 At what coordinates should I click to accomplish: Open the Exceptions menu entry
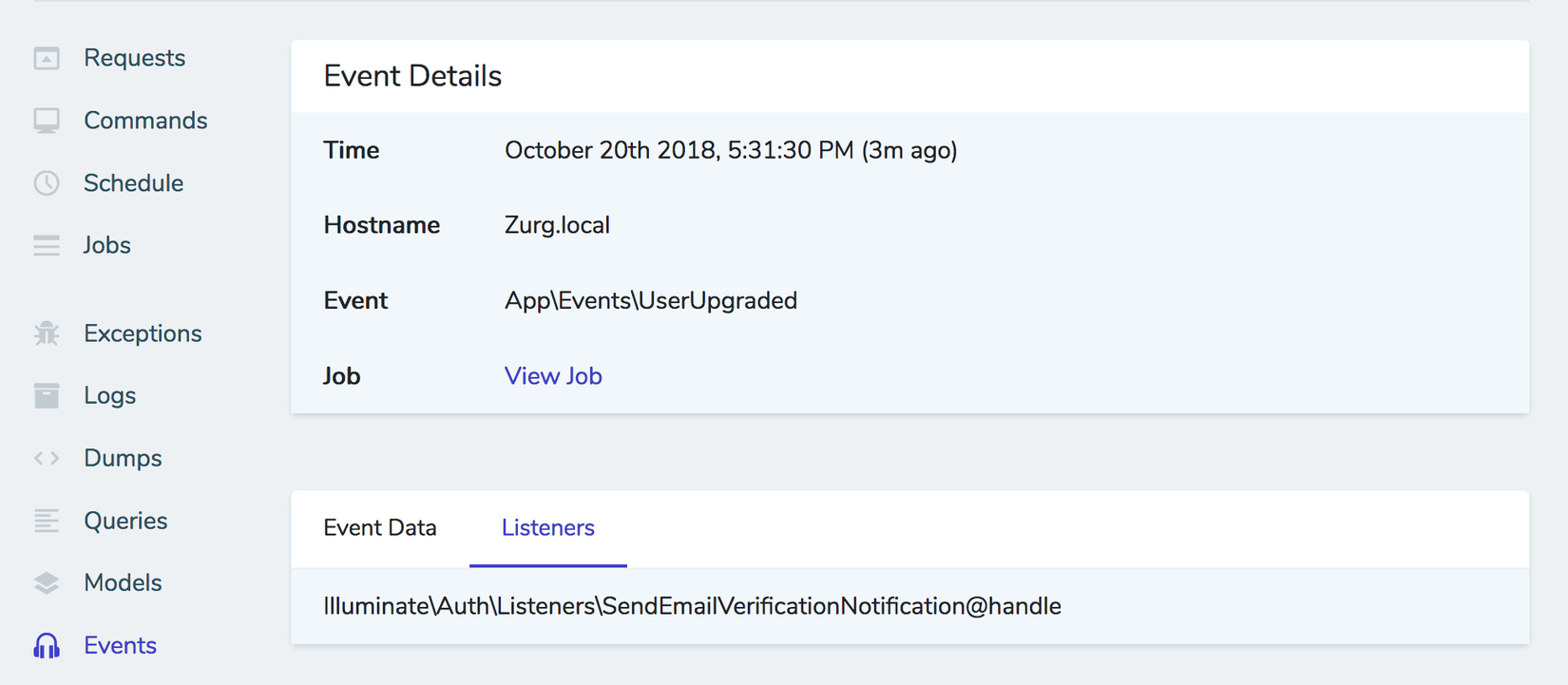(143, 333)
